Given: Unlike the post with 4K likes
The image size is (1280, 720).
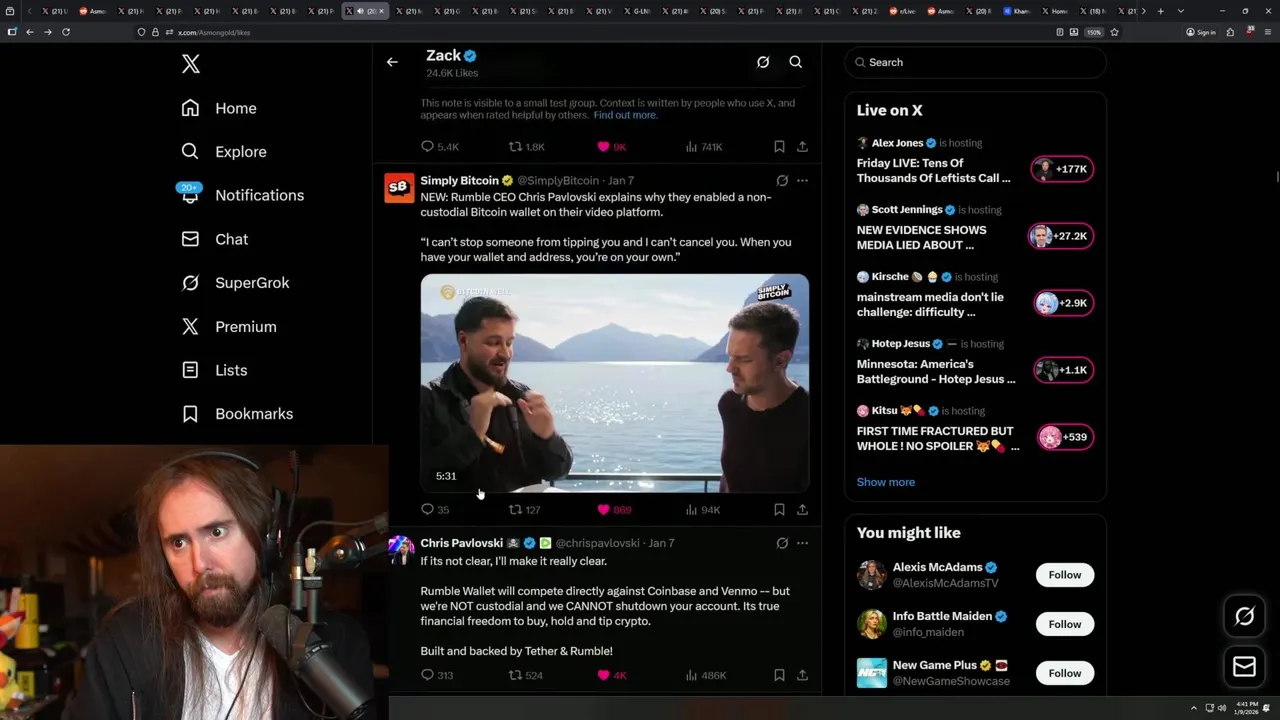Looking at the screenshot, I should tap(603, 675).
